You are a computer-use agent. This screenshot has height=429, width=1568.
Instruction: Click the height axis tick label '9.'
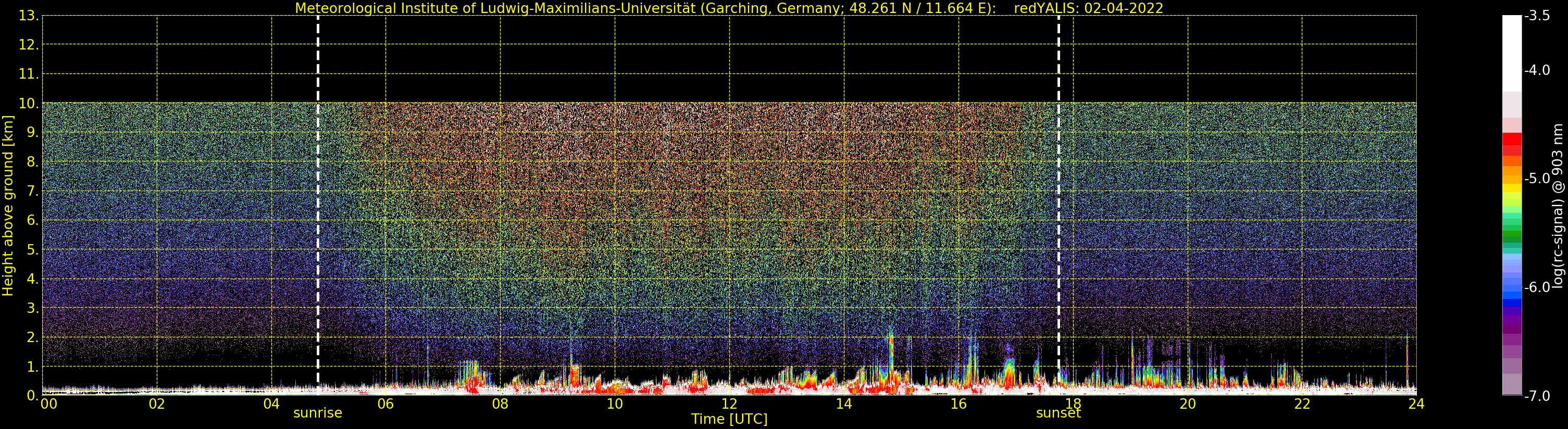(x=33, y=133)
